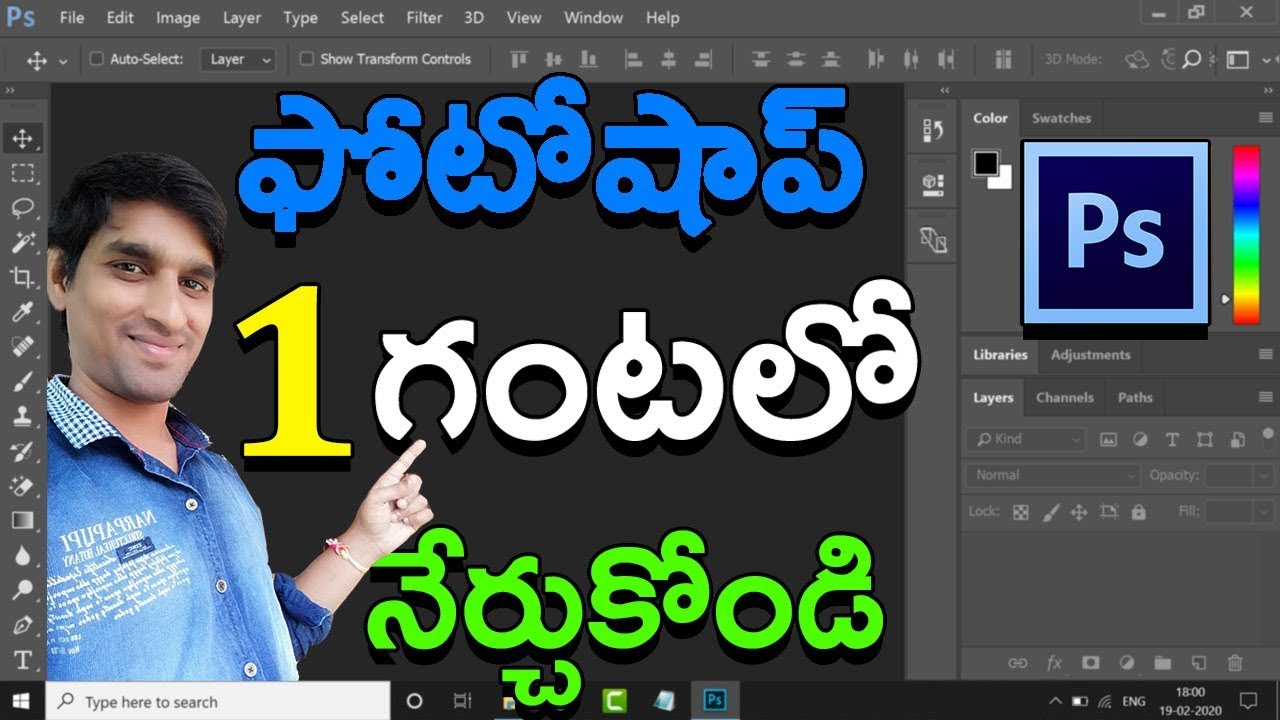Click the black foreground color swatch
Image resolution: width=1280 pixels, height=720 pixels.
[986, 162]
